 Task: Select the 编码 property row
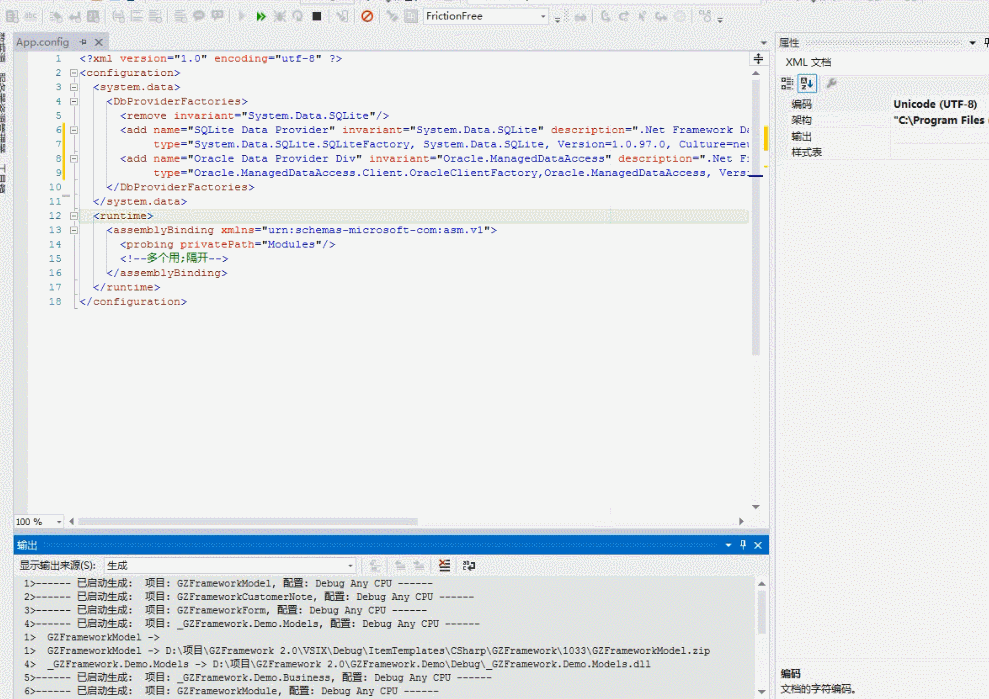pos(885,104)
